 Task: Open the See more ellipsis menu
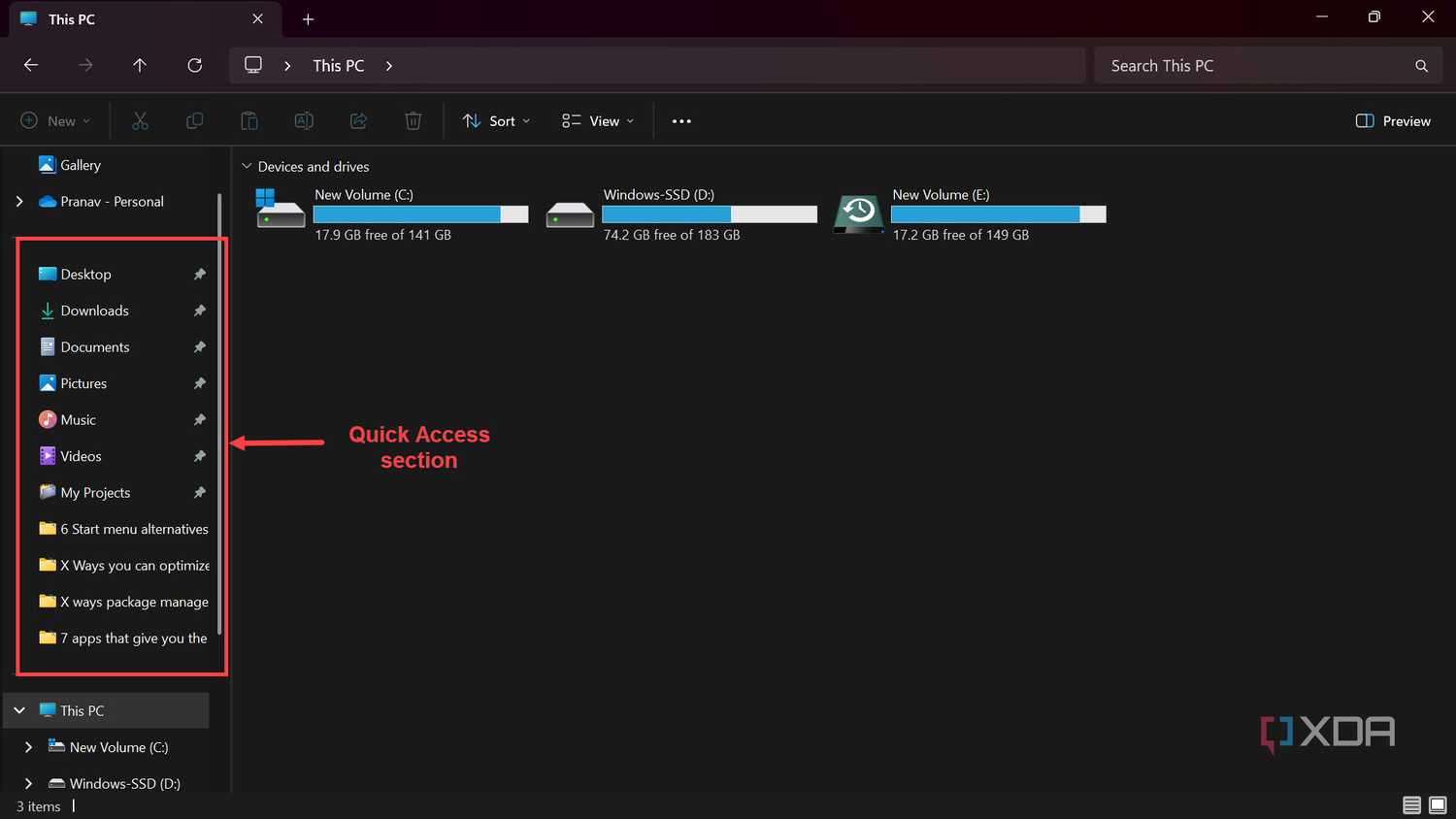click(x=681, y=121)
